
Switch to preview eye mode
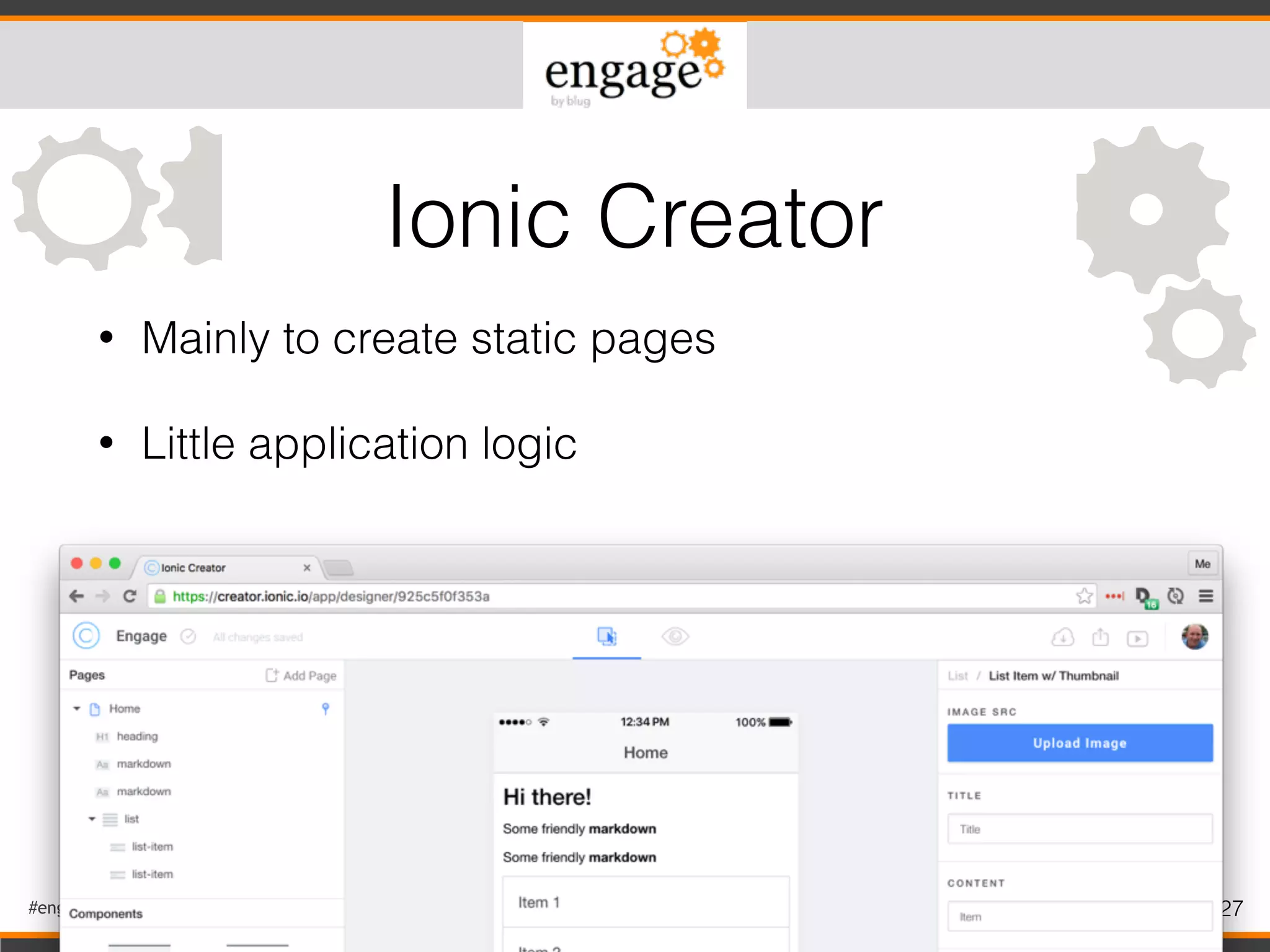[x=675, y=637]
